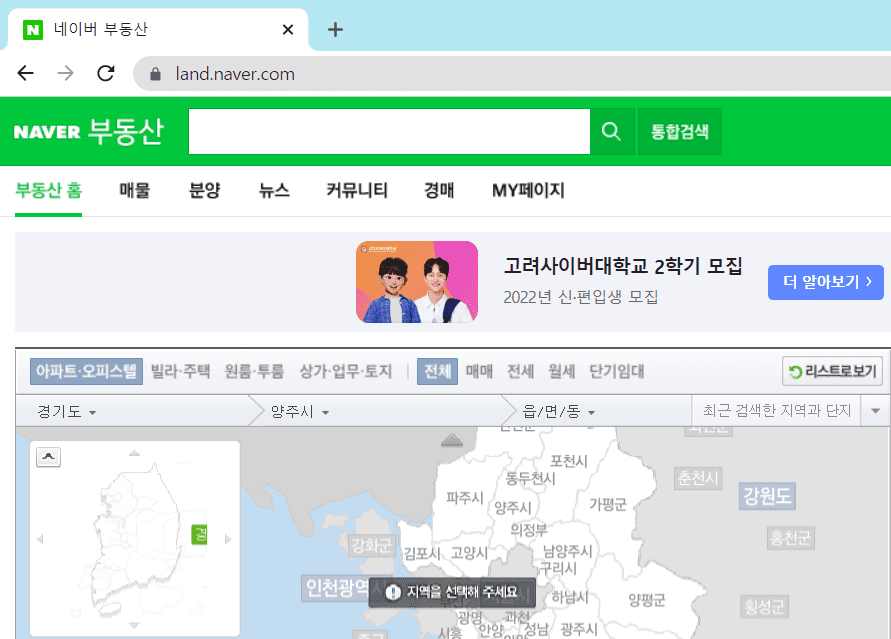Click the green search magnifier icon
This screenshot has width=891, height=639.
612,132
